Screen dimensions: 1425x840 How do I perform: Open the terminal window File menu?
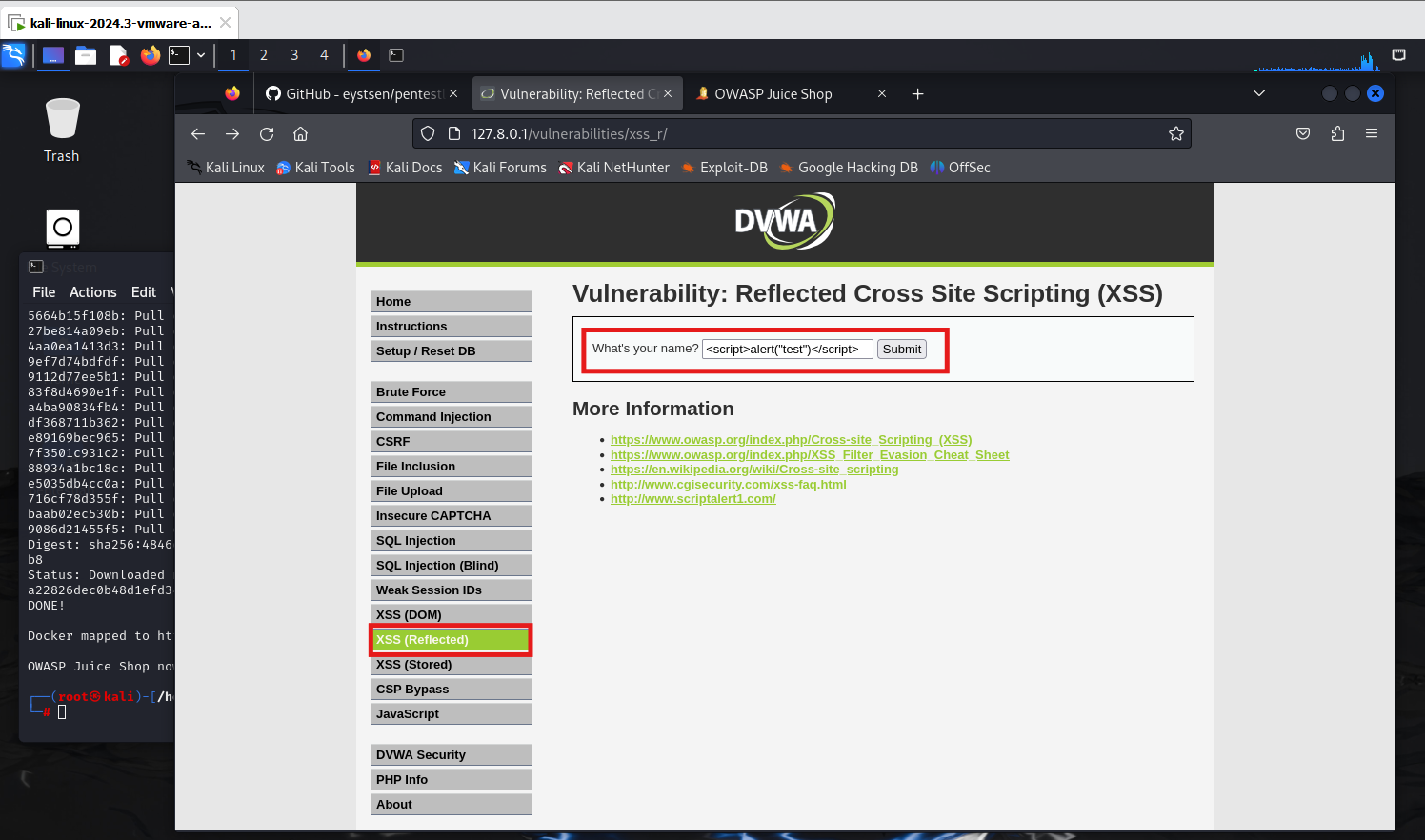[44, 292]
